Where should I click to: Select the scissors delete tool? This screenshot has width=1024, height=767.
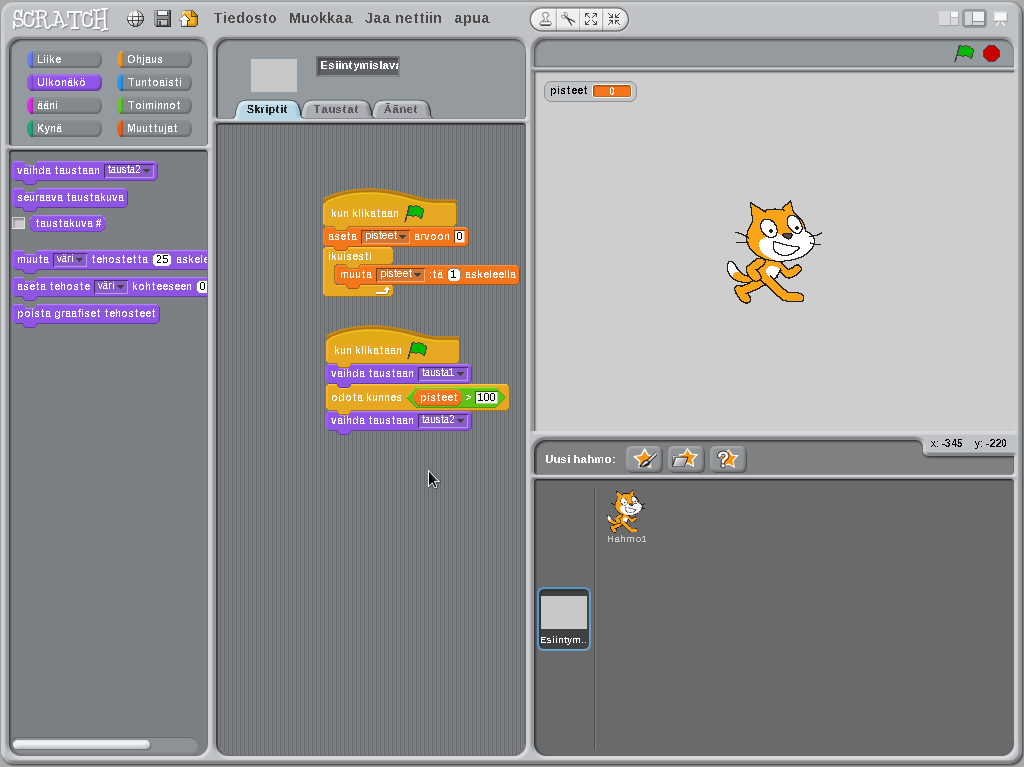tap(567, 19)
